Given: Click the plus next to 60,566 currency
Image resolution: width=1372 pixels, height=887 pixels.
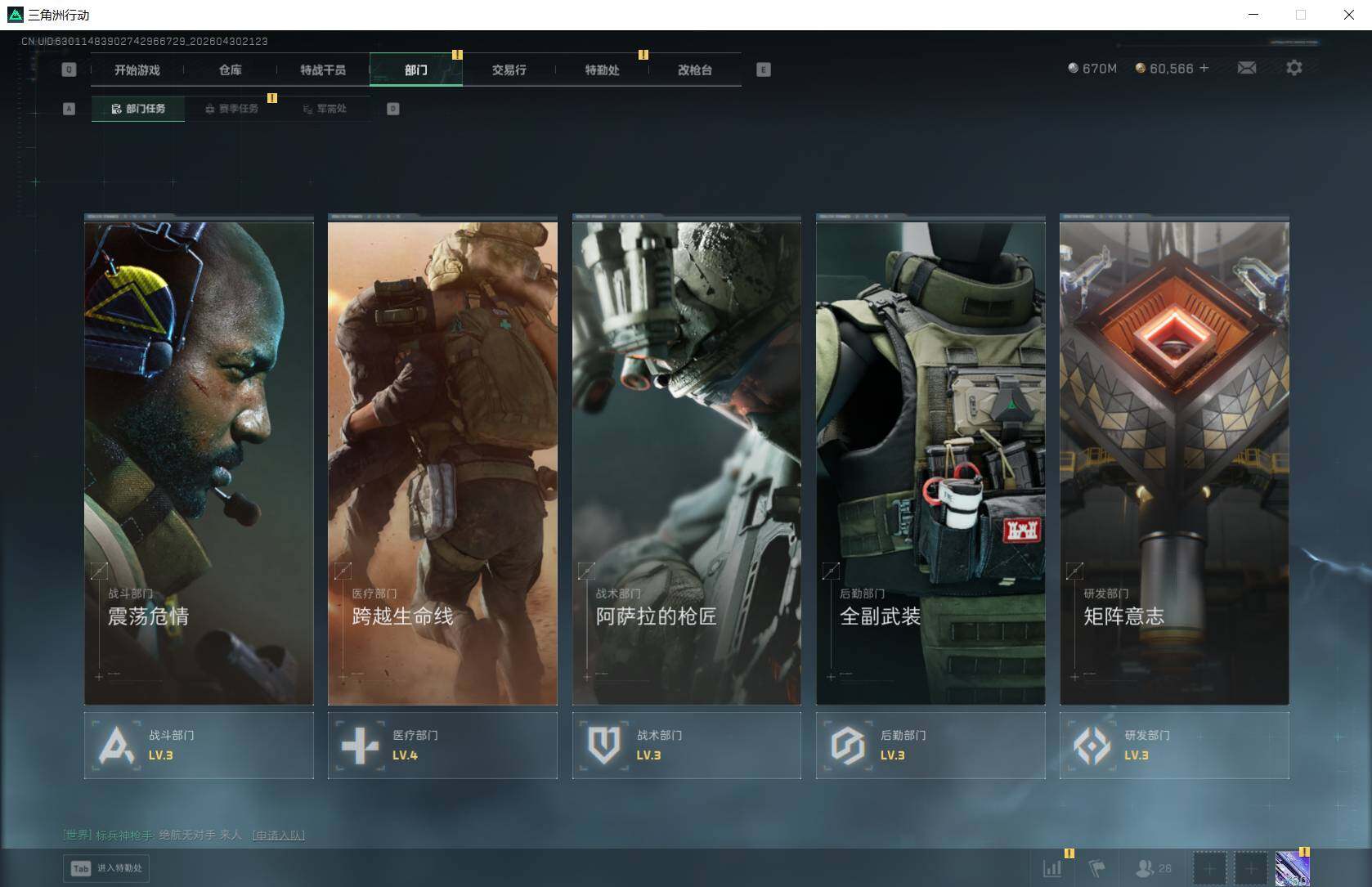Looking at the screenshot, I should 1204,68.
